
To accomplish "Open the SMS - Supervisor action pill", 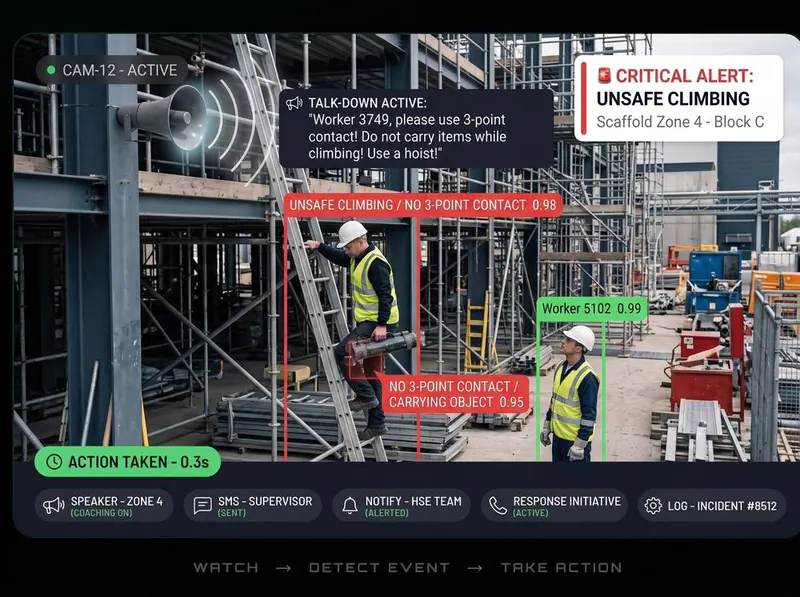I will (253, 506).
